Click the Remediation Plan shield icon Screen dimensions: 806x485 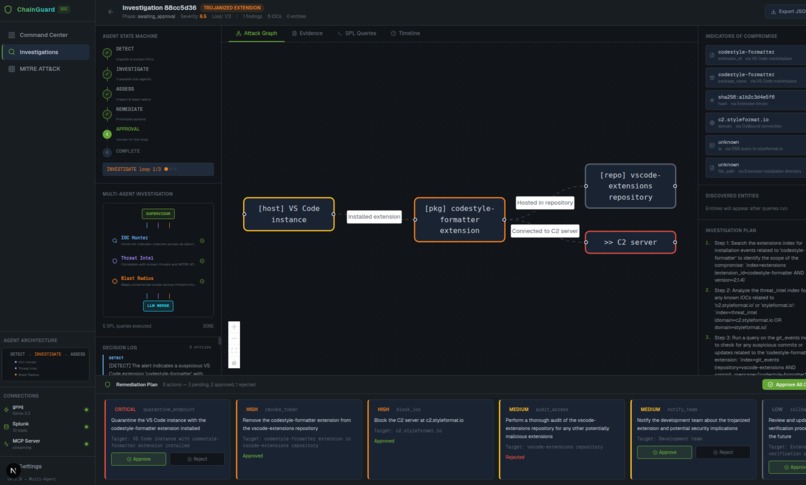[x=107, y=384]
